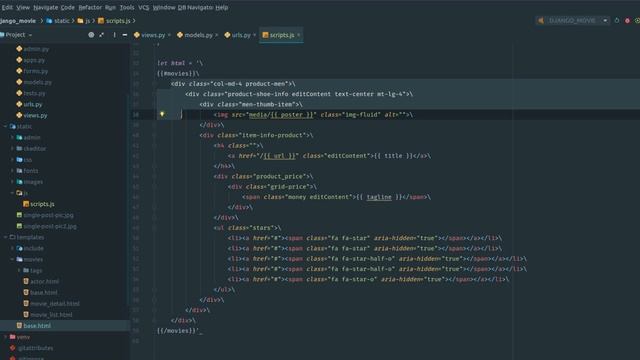The image size is (640, 360).
Task: Click the locate/scroll-from-source target icon
Action: [x=91, y=35]
